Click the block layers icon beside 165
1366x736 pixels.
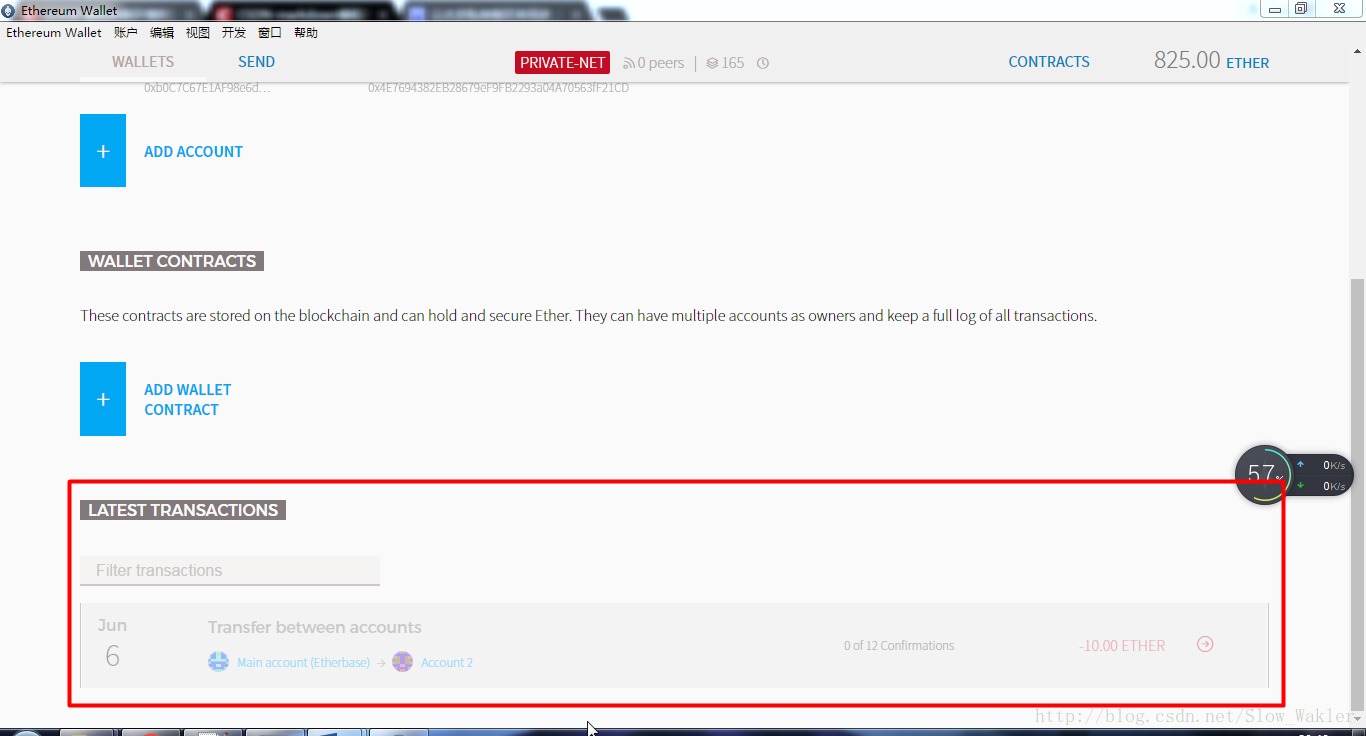click(x=712, y=63)
